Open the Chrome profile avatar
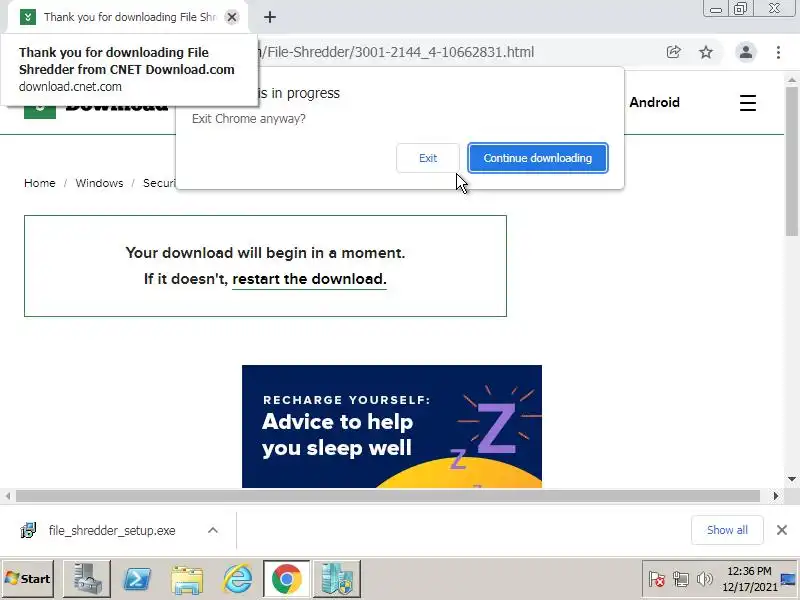The width and height of the screenshot is (800, 600). [x=745, y=52]
